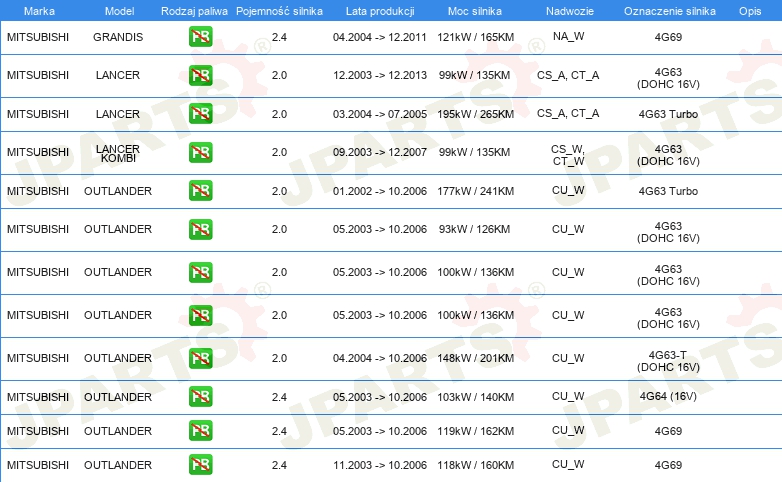Click the fuel icon in the OUTLANDER 118kW row
The width and height of the screenshot is (782, 482).
pyautogui.click(x=200, y=465)
